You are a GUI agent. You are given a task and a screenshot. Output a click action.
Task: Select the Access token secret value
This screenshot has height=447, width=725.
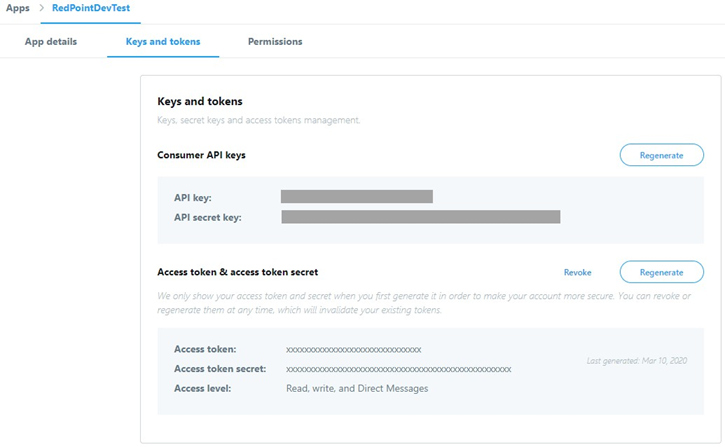pos(398,369)
